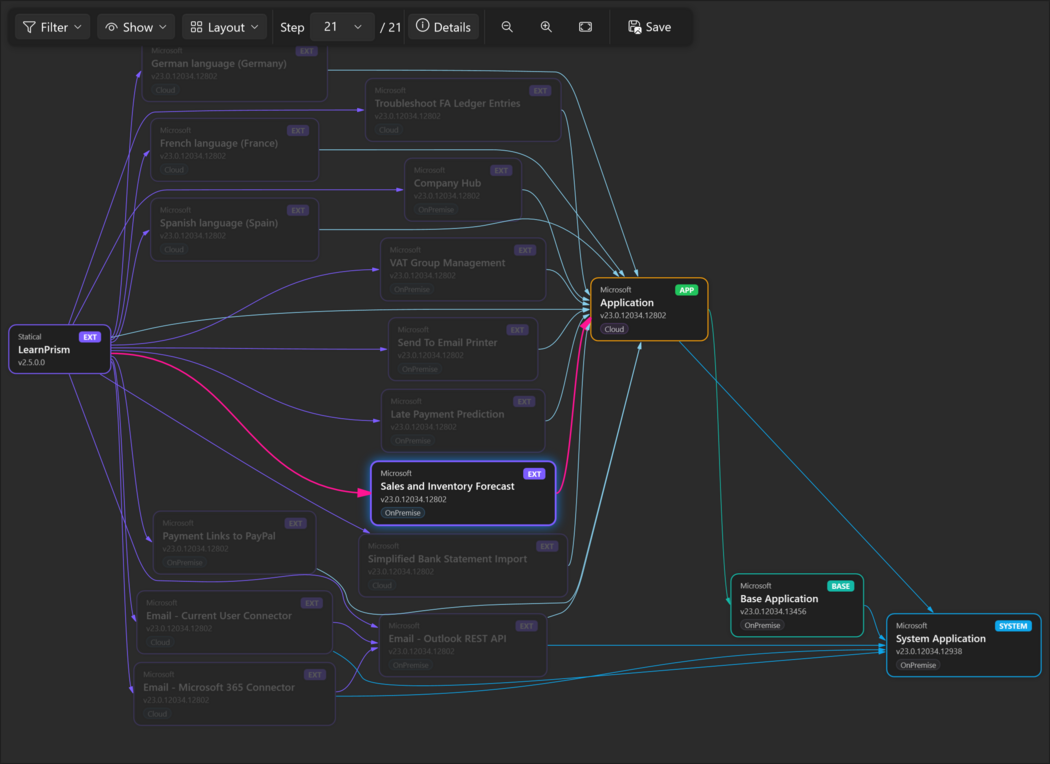1050x764 pixels.
Task: Save the dependency graph
Action: click(x=650, y=27)
